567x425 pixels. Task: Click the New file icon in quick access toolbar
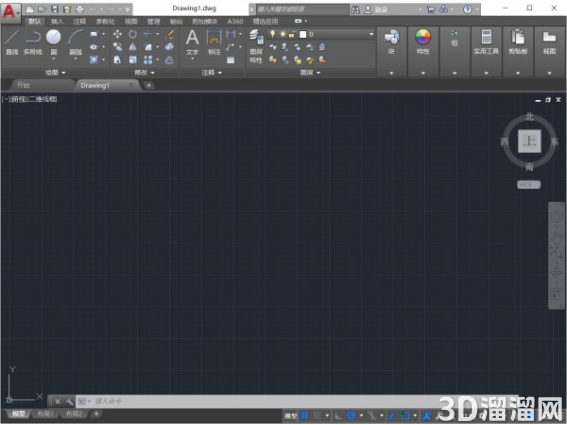click(30, 9)
